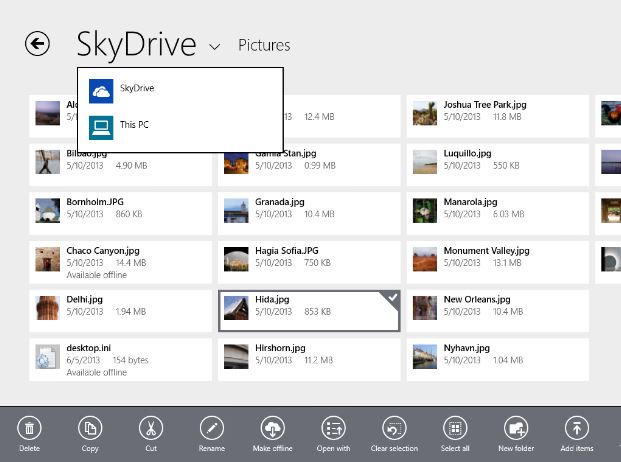Image resolution: width=621 pixels, height=462 pixels.
Task: Click the Pictures folder breadcrumb
Action: coord(264,45)
